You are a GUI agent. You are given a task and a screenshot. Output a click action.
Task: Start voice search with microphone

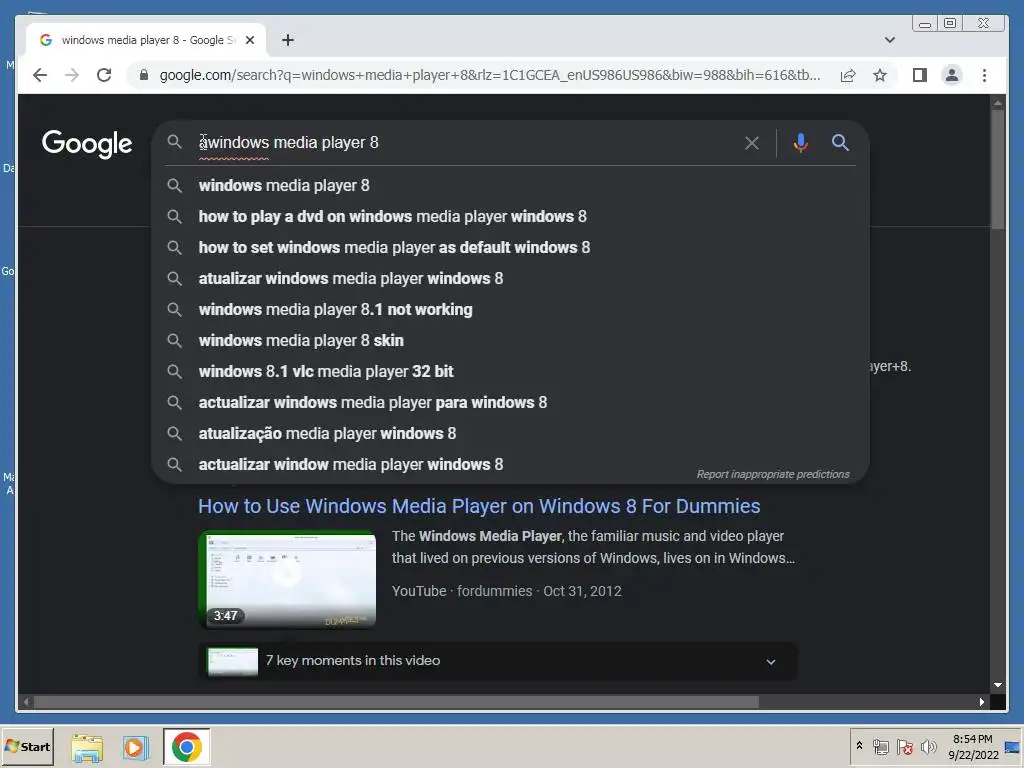click(801, 142)
